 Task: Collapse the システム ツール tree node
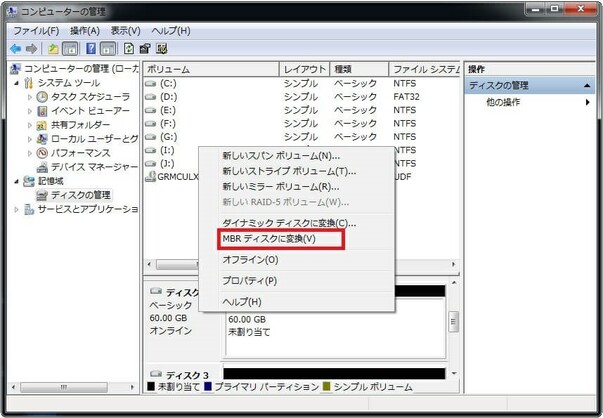point(17,83)
